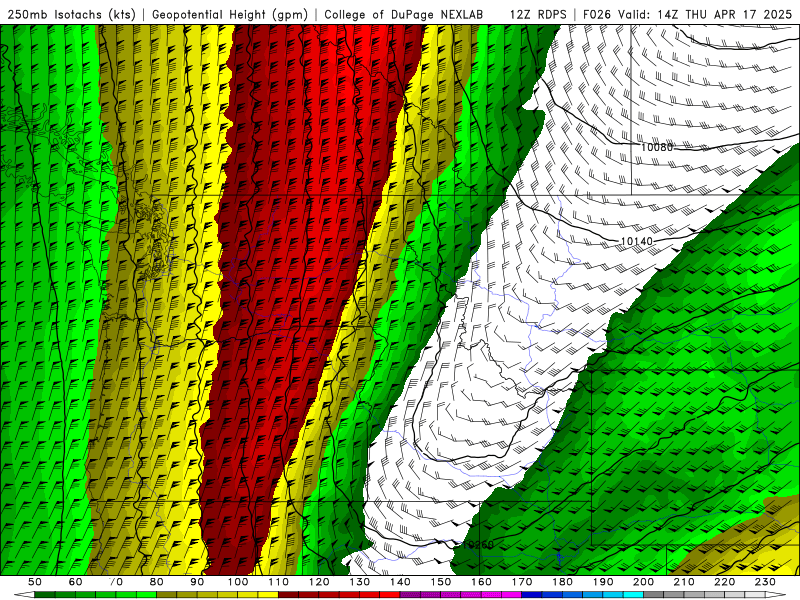Click the 220 value on the color scale
This screenshot has width=800, height=600.
(725, 582)
